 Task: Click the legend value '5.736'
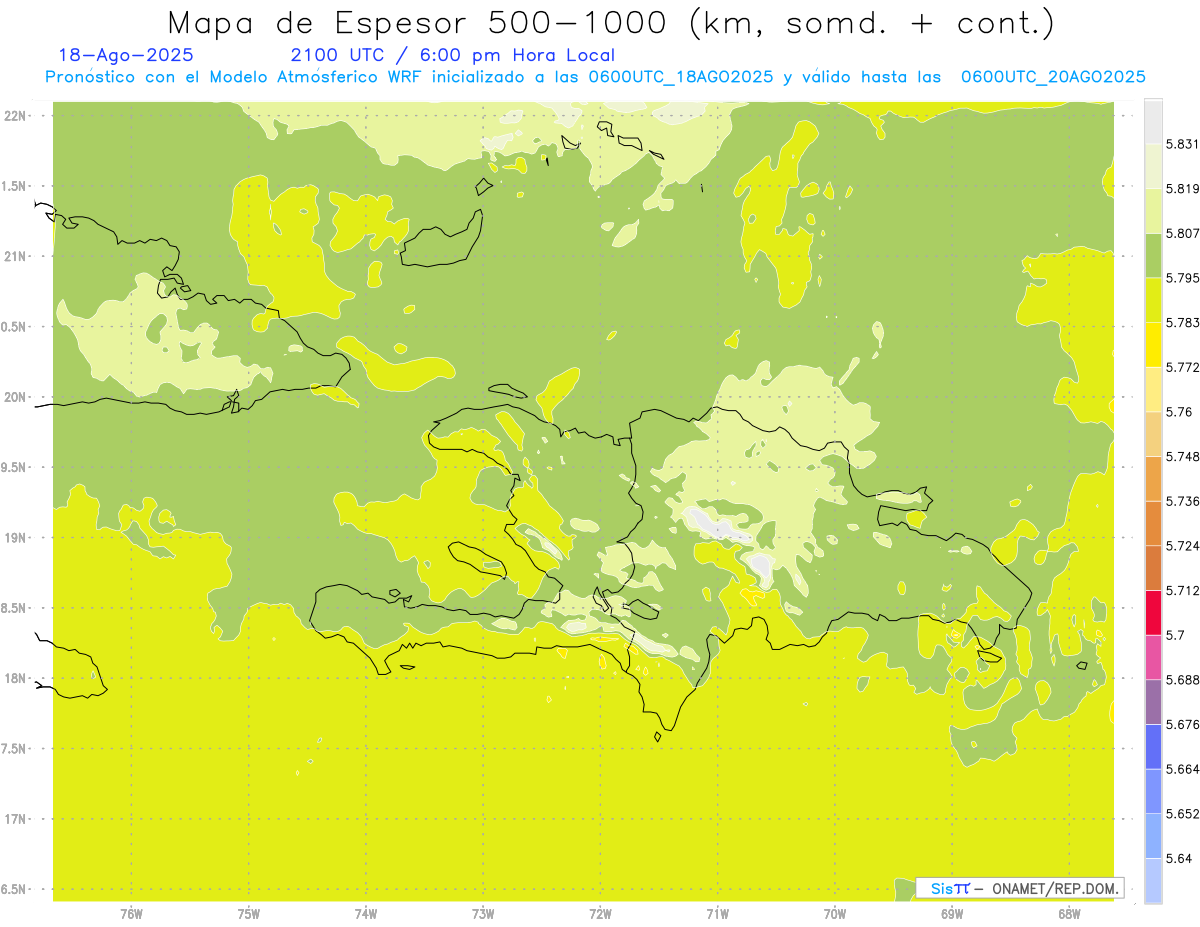[x=1182, y=501]
